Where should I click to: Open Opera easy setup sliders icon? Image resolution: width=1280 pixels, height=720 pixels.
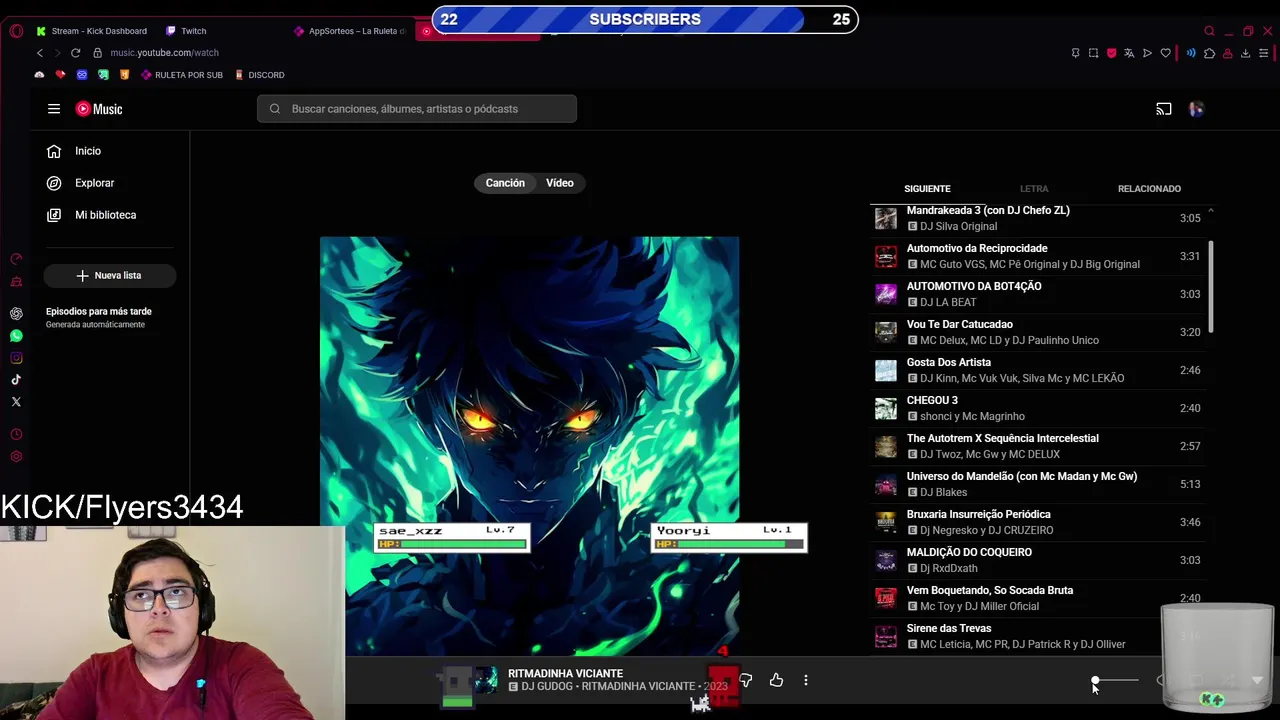[1263, 53]
